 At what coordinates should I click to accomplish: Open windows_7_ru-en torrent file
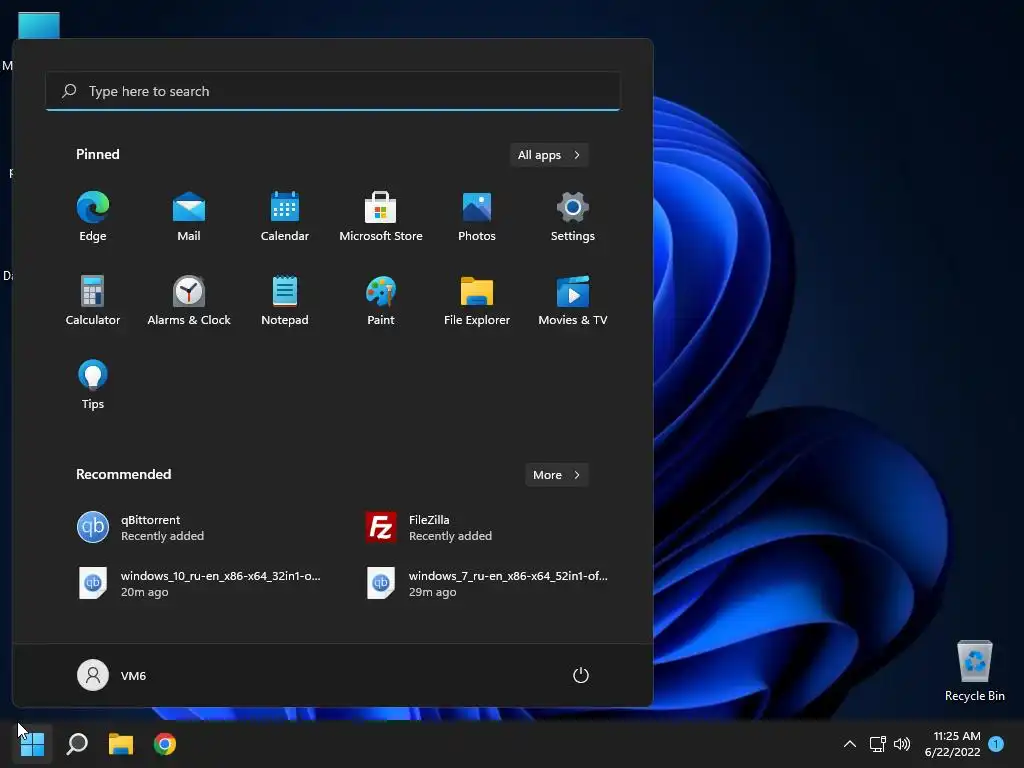[x=487, y=583]
